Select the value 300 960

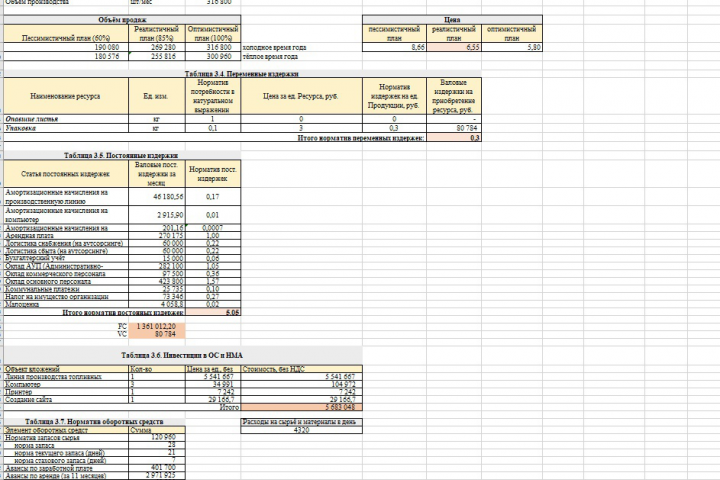[x=213, y=56]
